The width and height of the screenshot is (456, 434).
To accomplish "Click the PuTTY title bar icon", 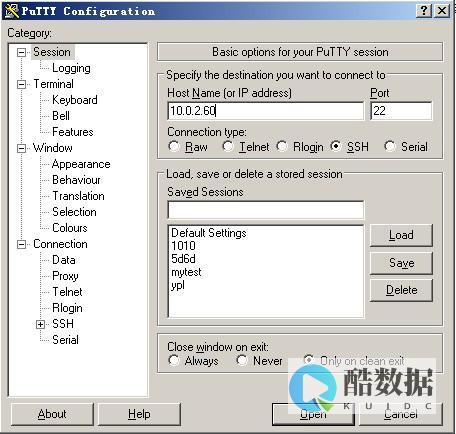I will pyautogui.click(x=12, y=11).
